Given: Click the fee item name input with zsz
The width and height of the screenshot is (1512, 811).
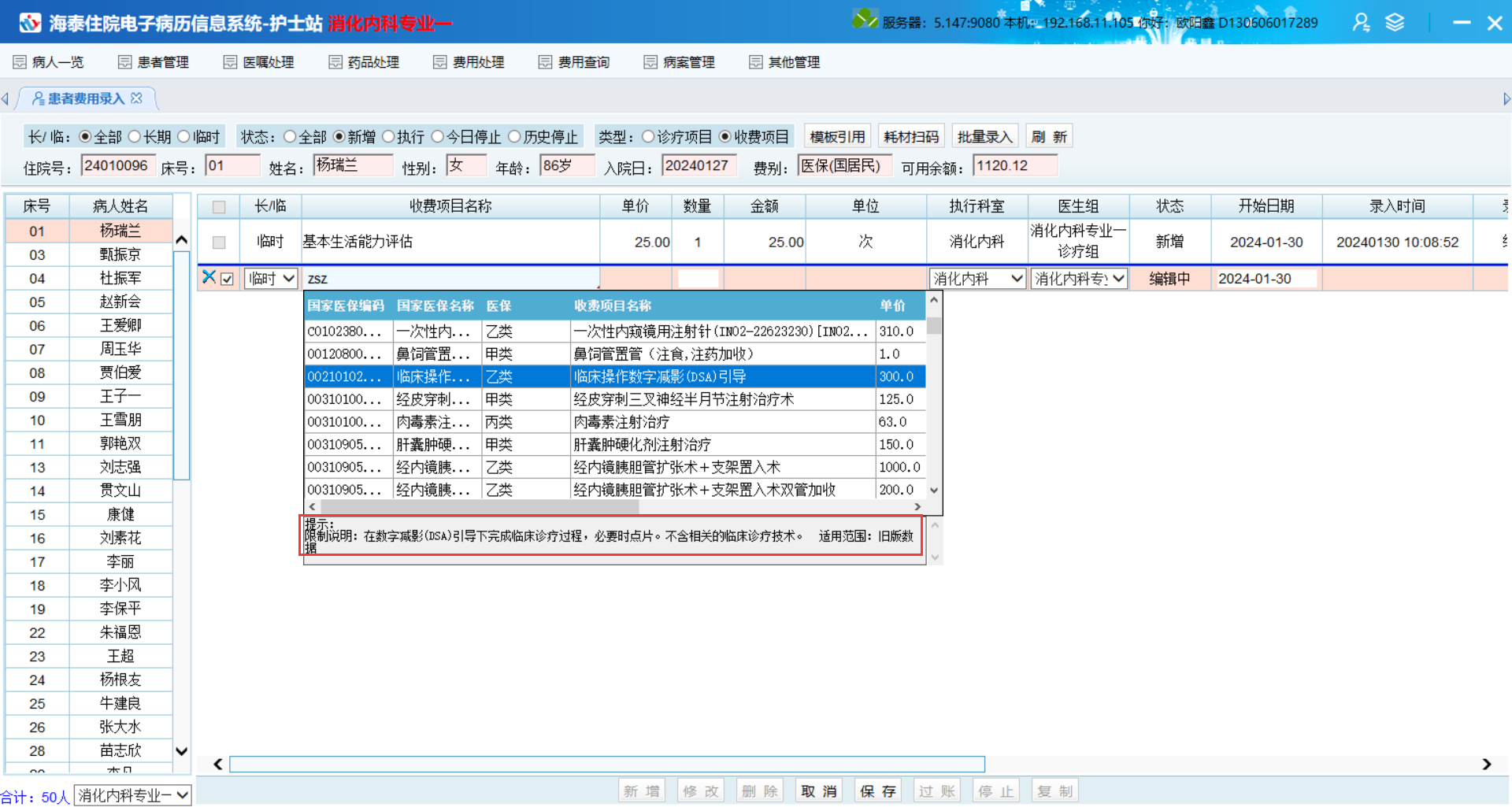Looking at the screenshot, I should click(x=450, y=279).
